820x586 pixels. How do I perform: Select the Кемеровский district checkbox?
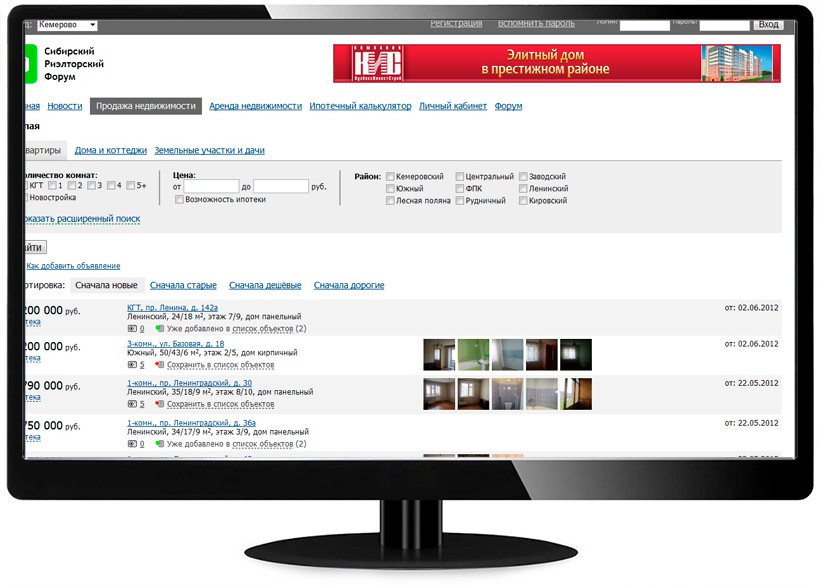(390, 177)
